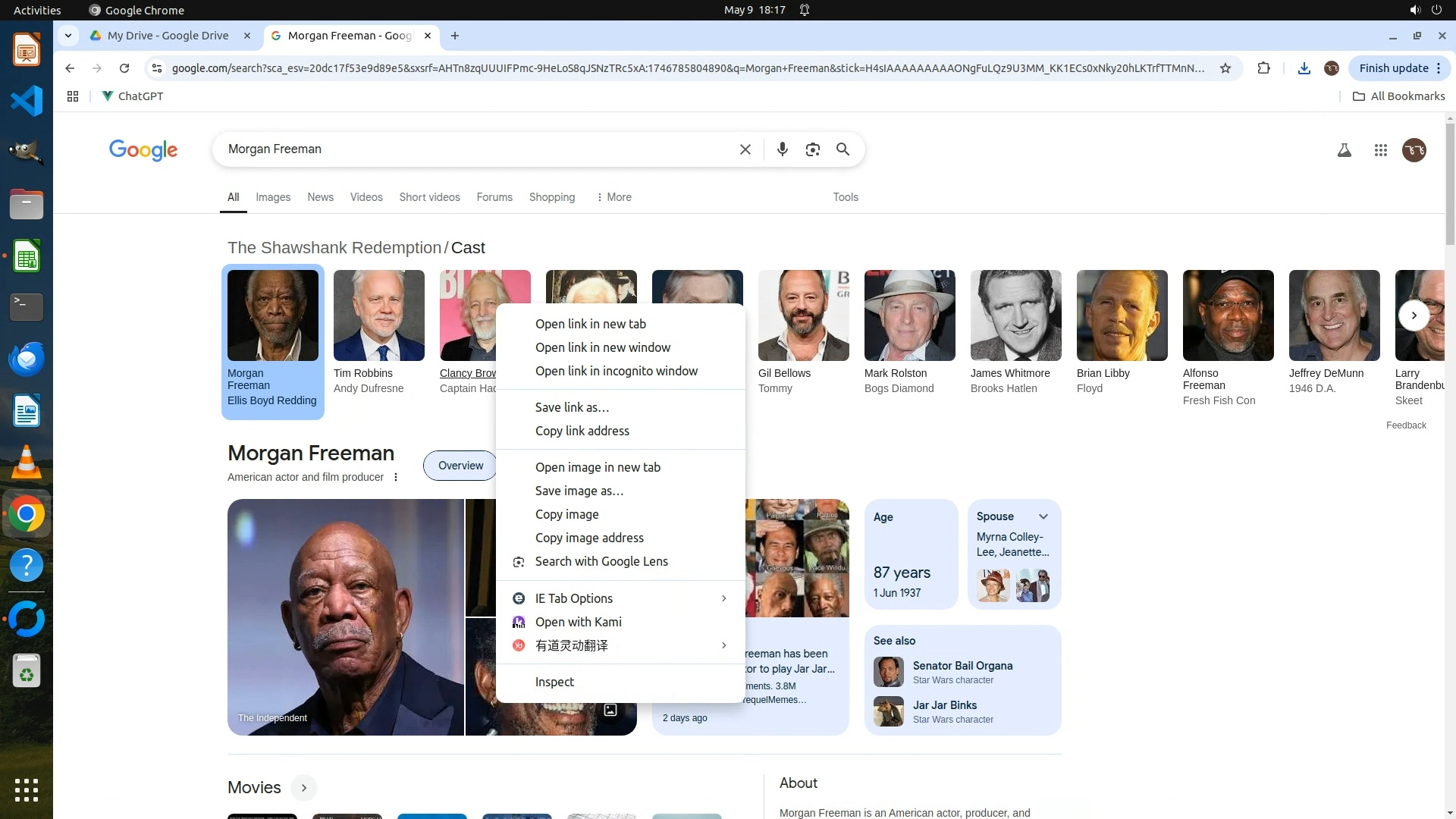1456x819 pixels.
Task: Reload the current page
Action: click(x=124, y=68)
